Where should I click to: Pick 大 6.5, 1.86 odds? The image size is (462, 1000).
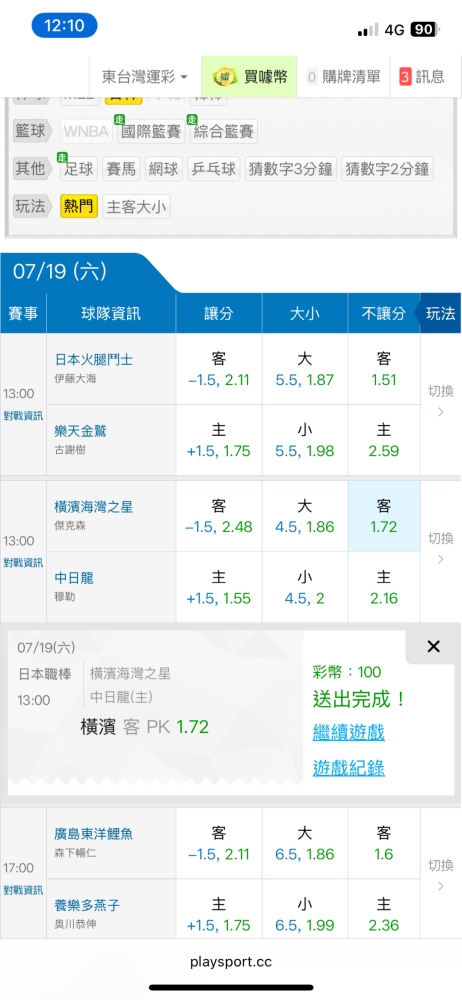305,843
